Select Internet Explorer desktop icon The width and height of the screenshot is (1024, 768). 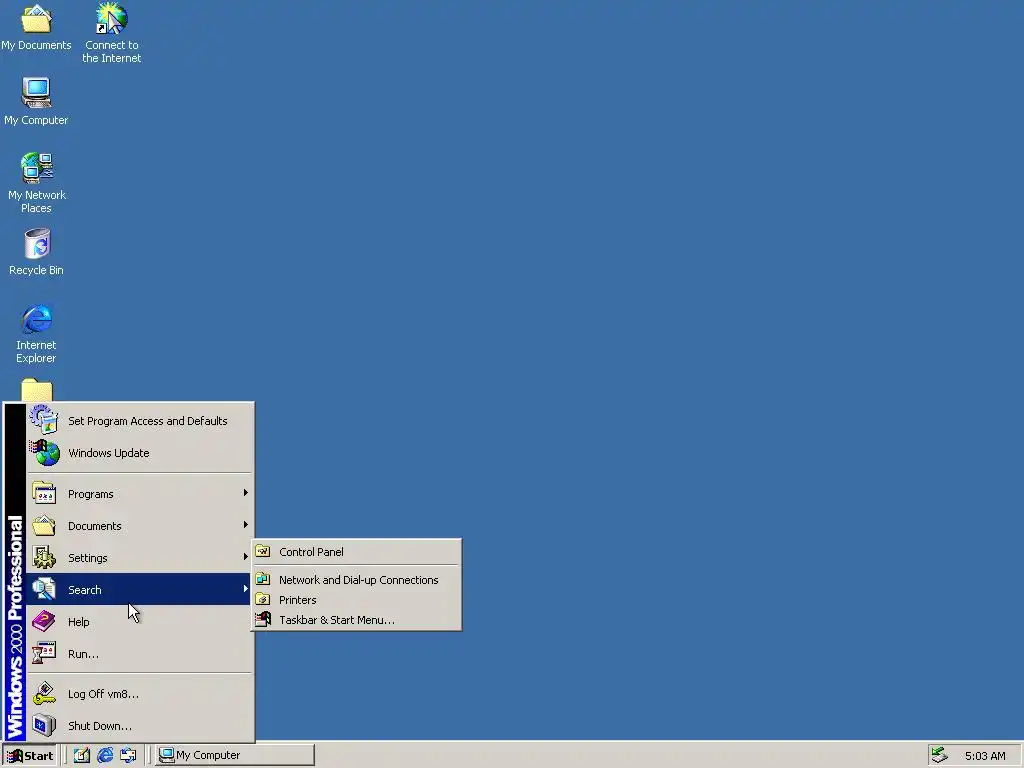point(36,334)
